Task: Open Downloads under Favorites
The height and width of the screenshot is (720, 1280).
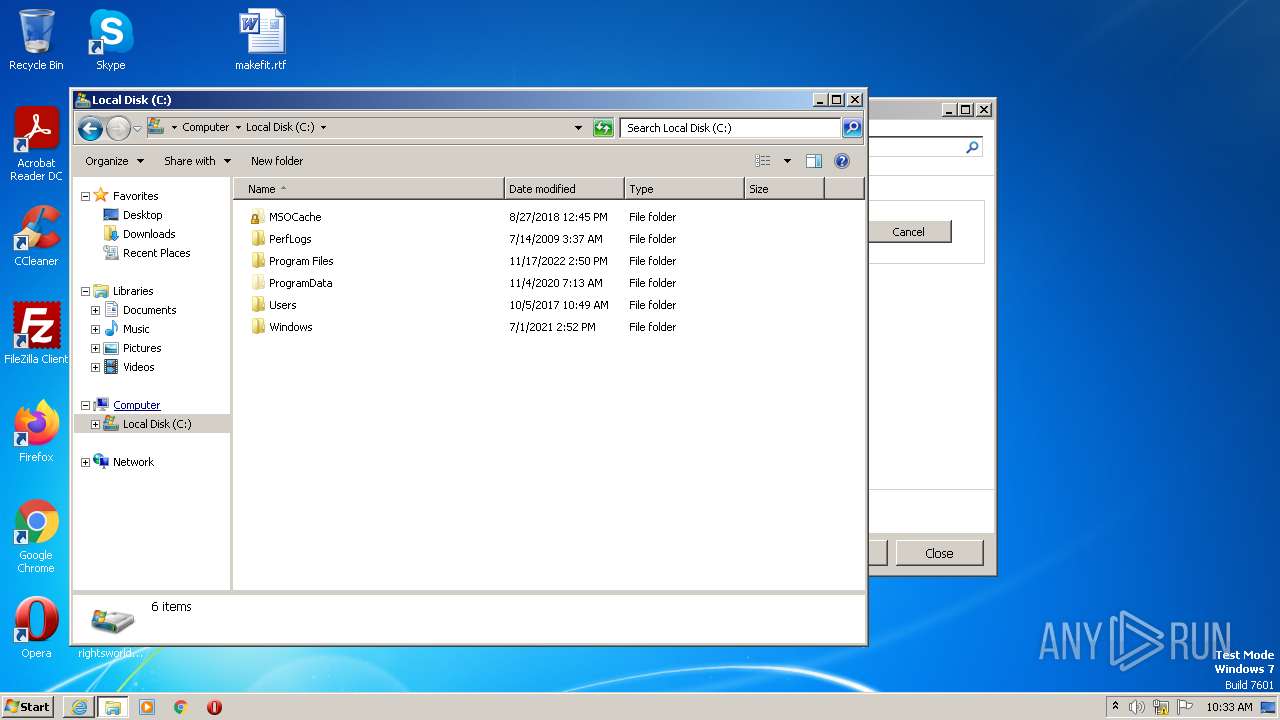Action: pyautogui.click(x=149, y=234)
